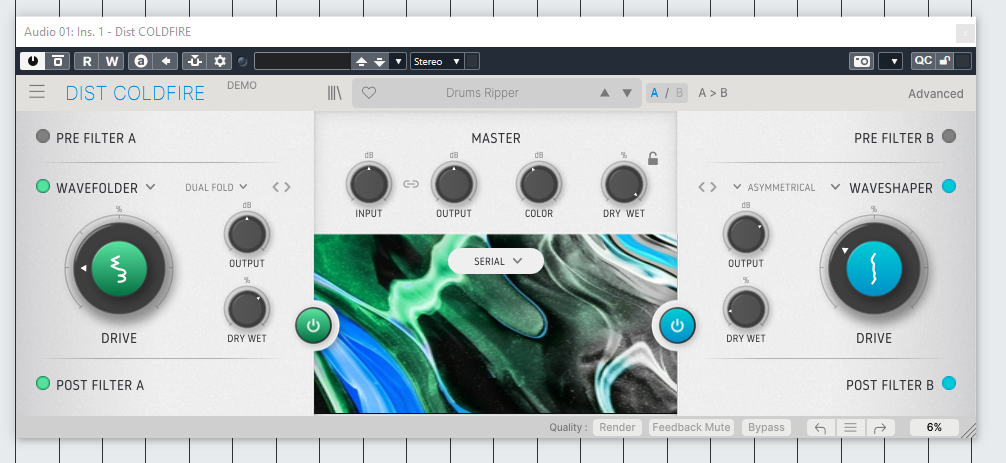Toggle Pre Filter B on

coord(949,136)
